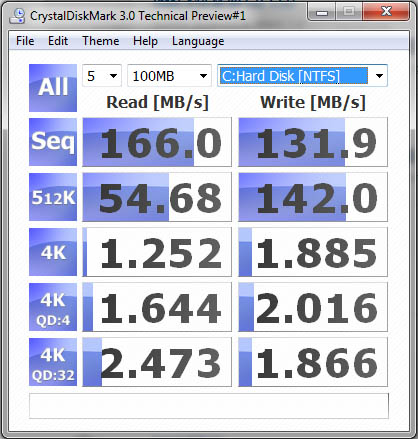Select the 512K read value 54.68
Screen dimensions: 418x439
(x=157, y=197)
